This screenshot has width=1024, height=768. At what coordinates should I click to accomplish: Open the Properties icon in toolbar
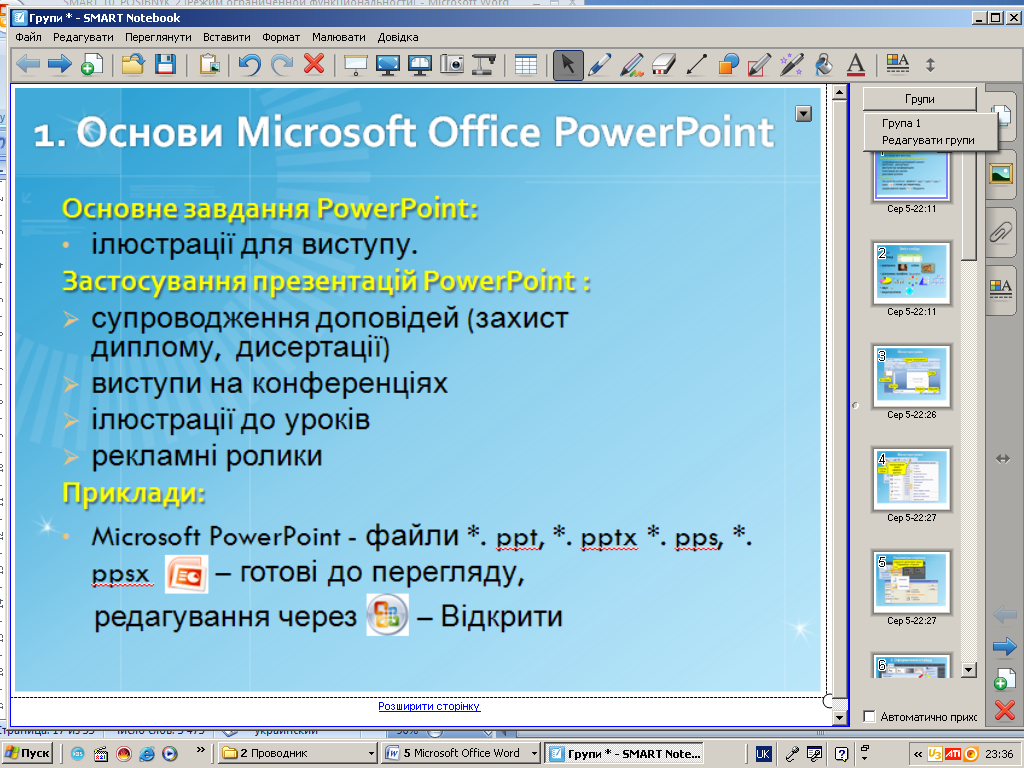click(898, 64)
